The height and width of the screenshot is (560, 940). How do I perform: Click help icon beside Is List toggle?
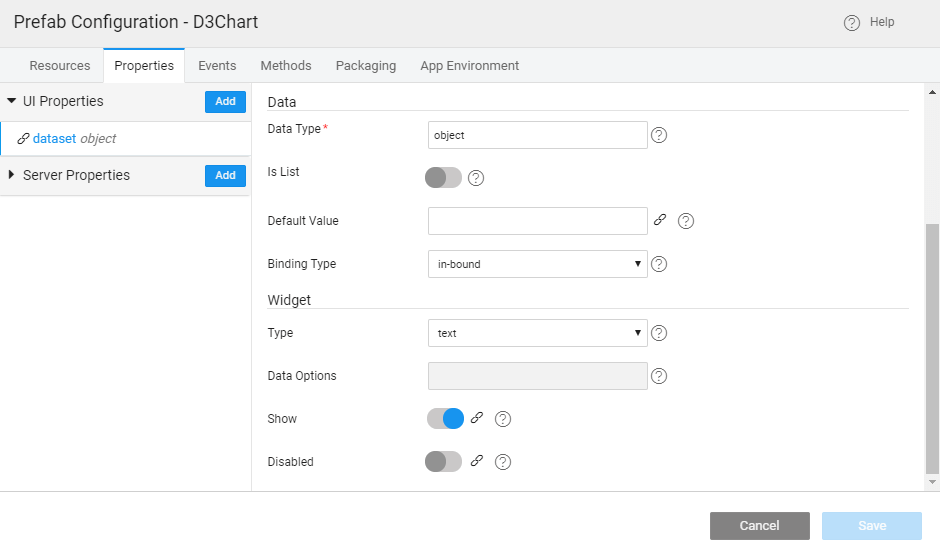(476, 178)
